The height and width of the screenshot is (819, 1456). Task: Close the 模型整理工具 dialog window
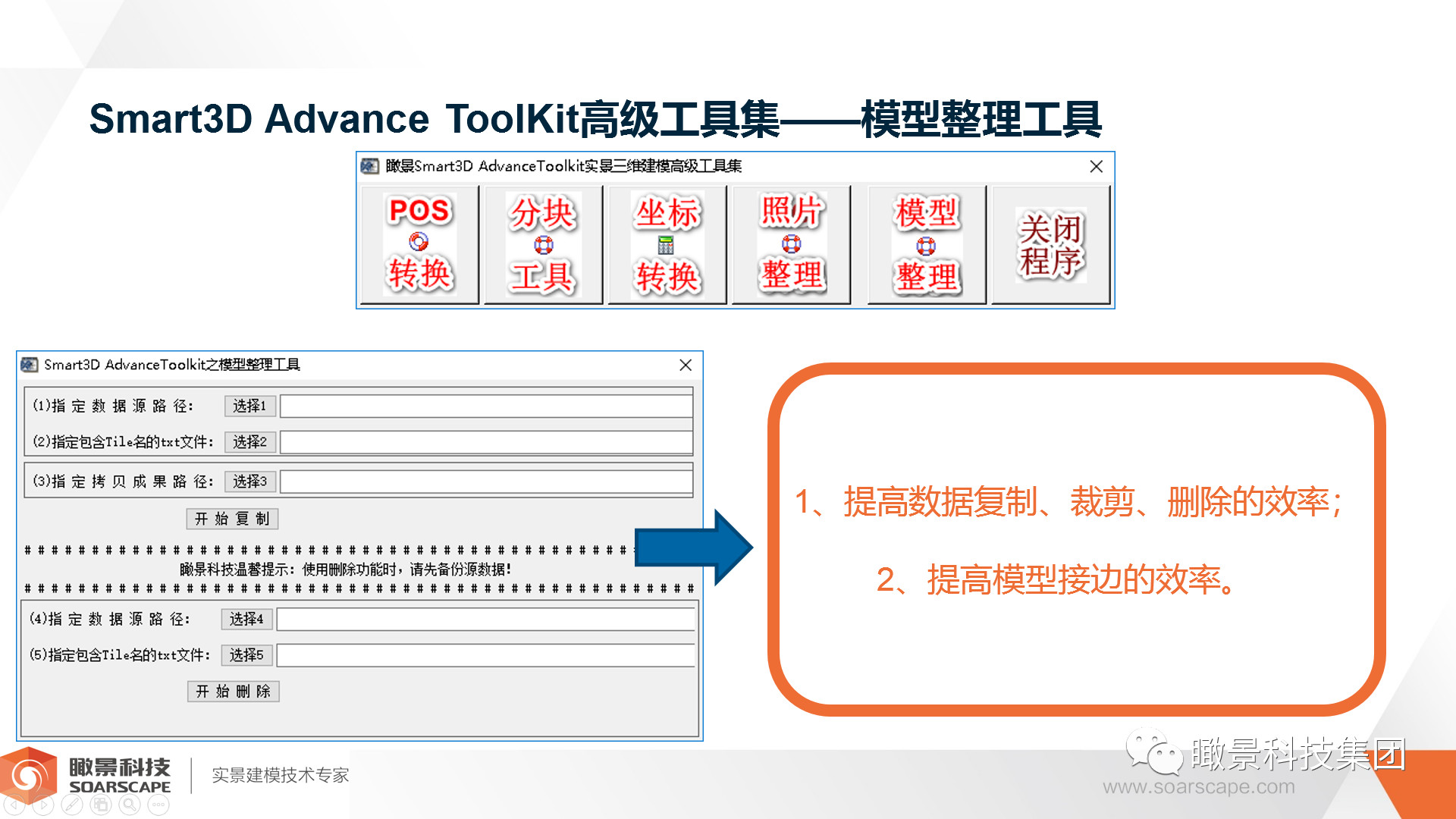coord(686,365)
